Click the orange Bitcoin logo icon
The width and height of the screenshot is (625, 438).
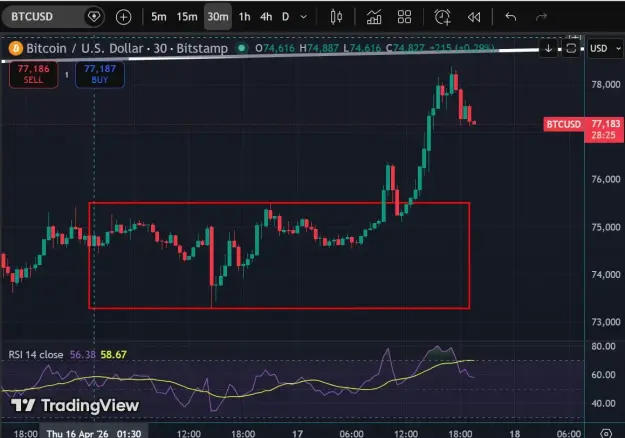click(16, 49)
